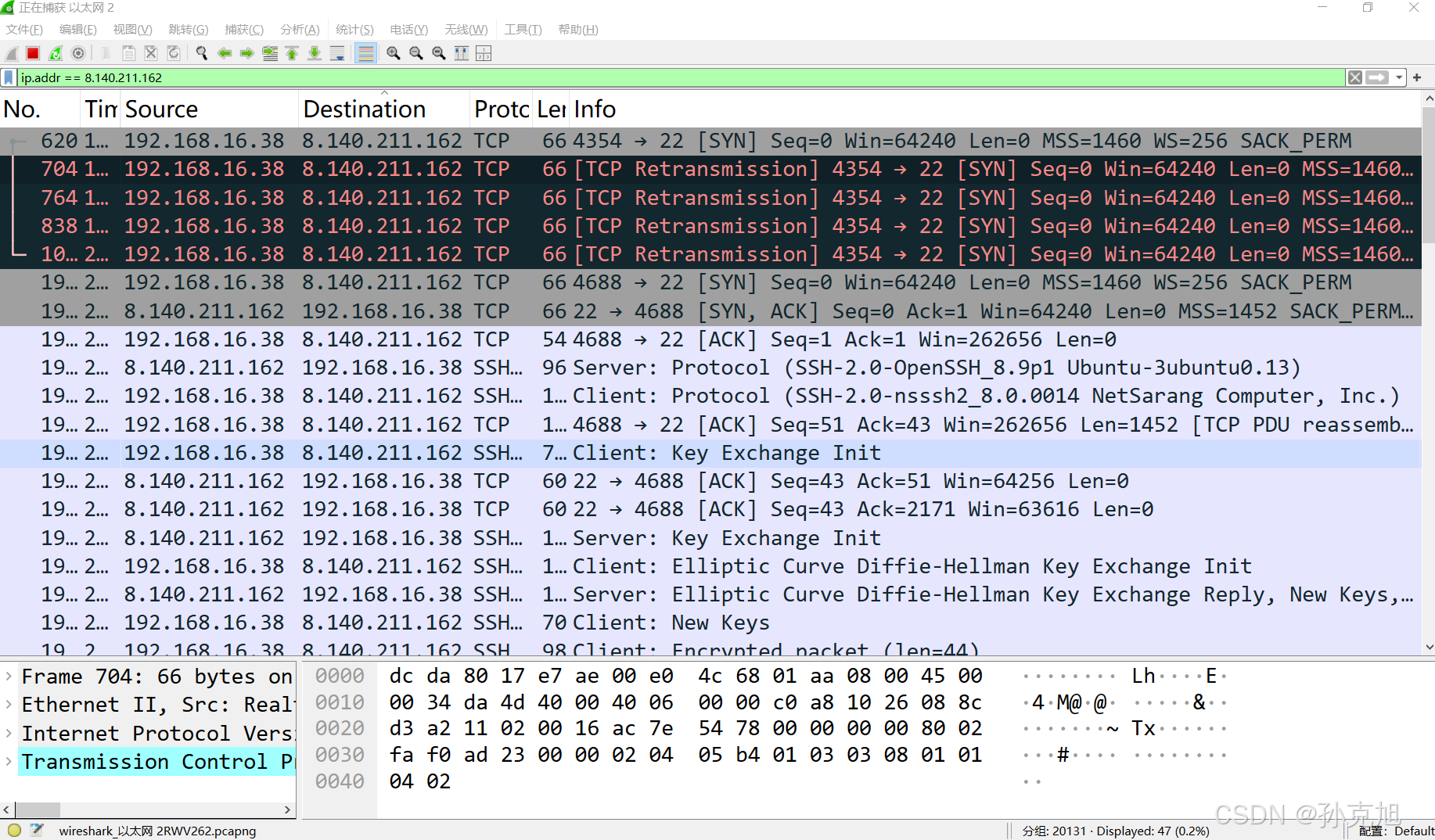Open display filter bookmarks

tap(9, 77)
